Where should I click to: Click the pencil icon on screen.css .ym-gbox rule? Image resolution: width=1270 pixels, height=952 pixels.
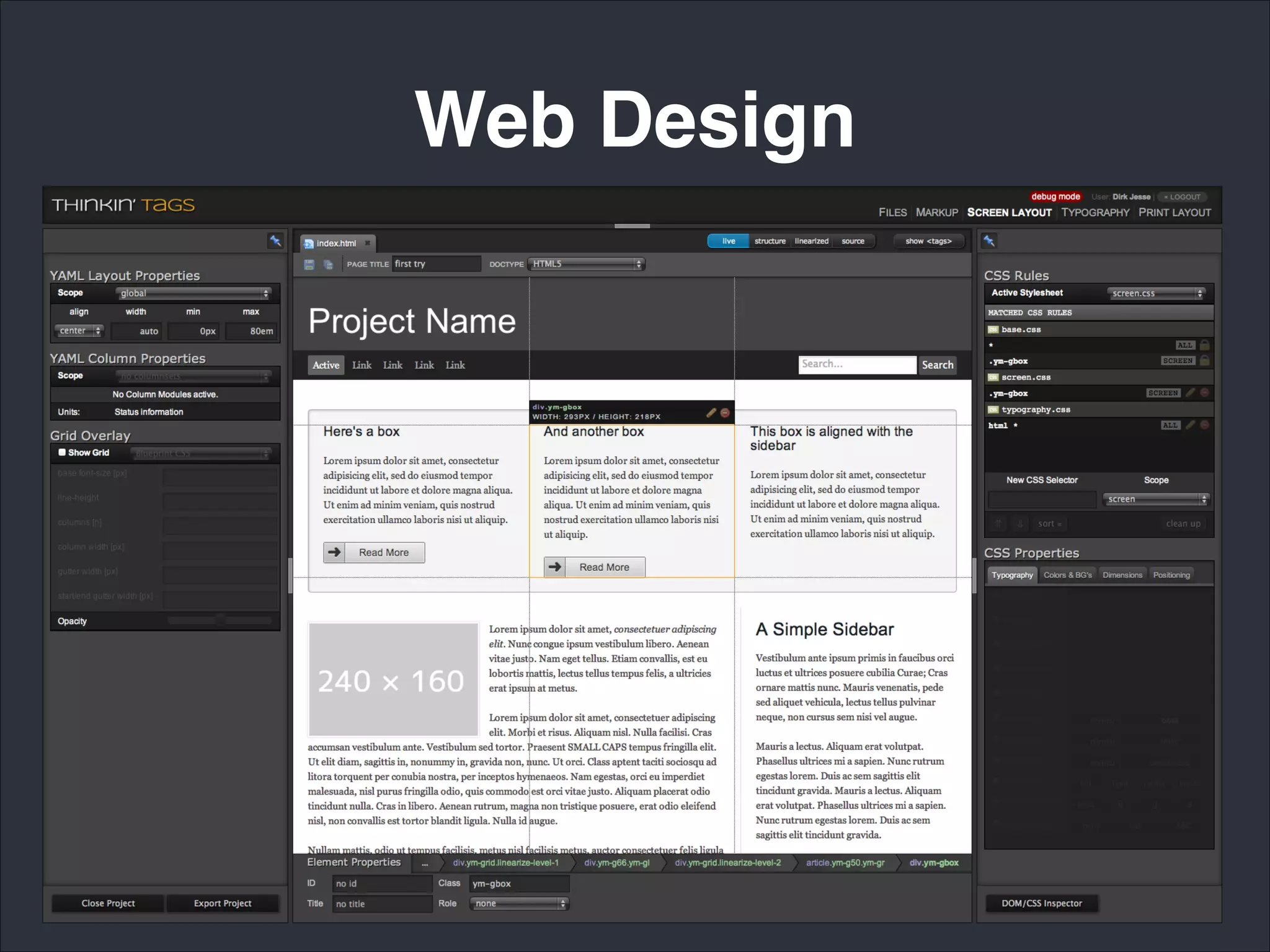1190,393
